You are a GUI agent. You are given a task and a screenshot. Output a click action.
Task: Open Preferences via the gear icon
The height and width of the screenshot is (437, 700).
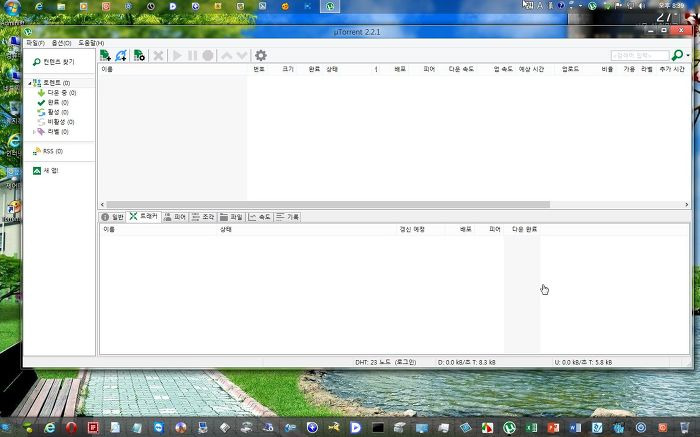tap(261, 55)
